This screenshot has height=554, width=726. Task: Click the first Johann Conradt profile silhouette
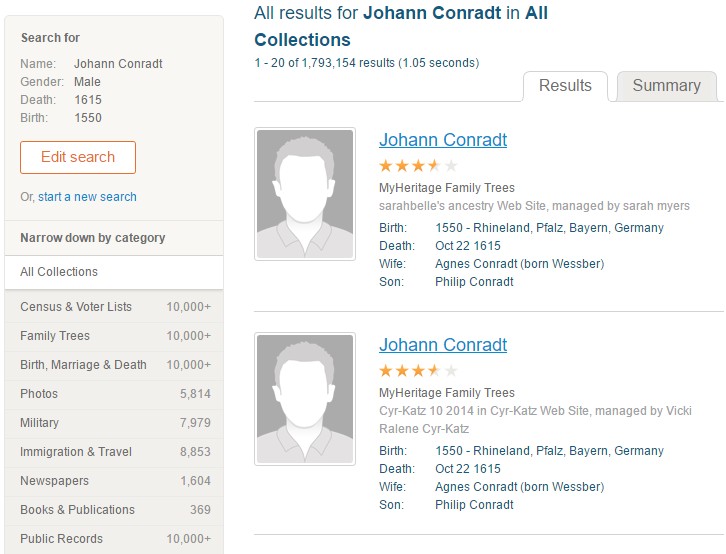coord(304,193)
